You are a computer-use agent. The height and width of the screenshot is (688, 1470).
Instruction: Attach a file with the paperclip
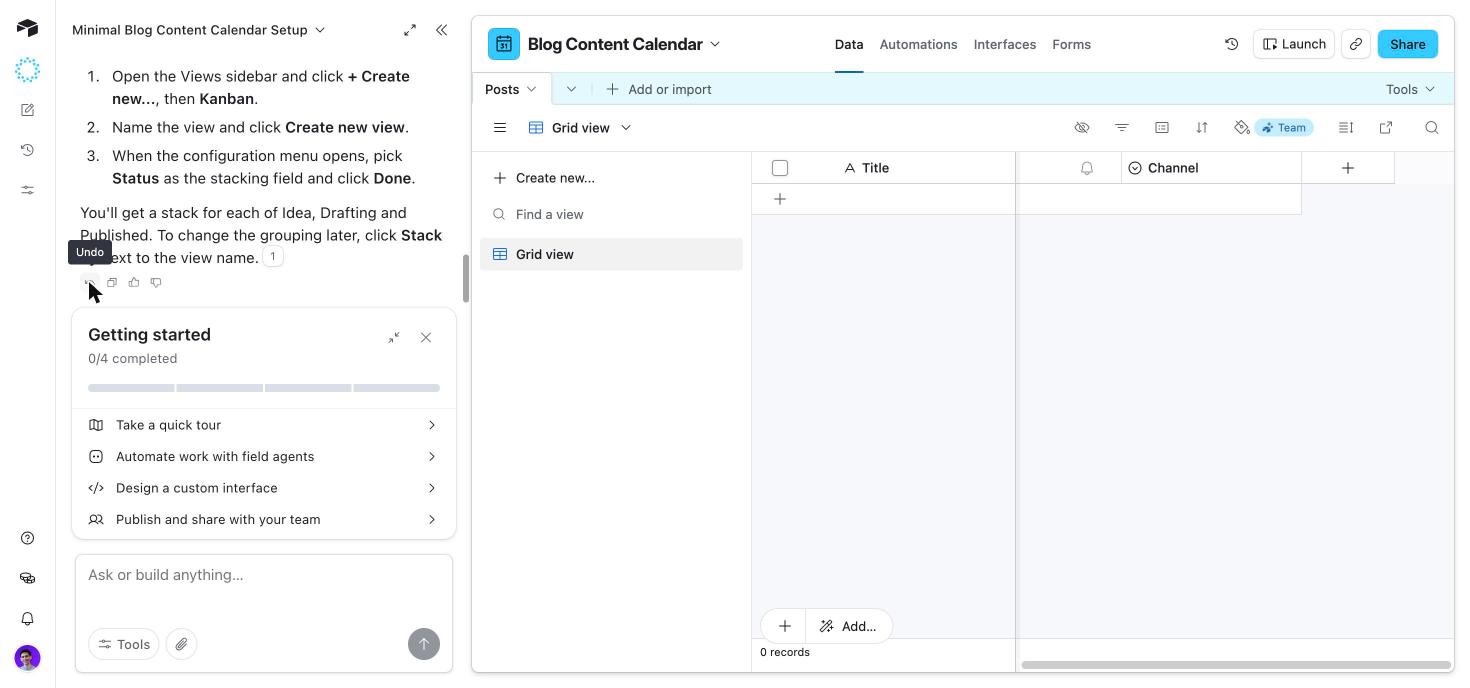pos(182,644)
